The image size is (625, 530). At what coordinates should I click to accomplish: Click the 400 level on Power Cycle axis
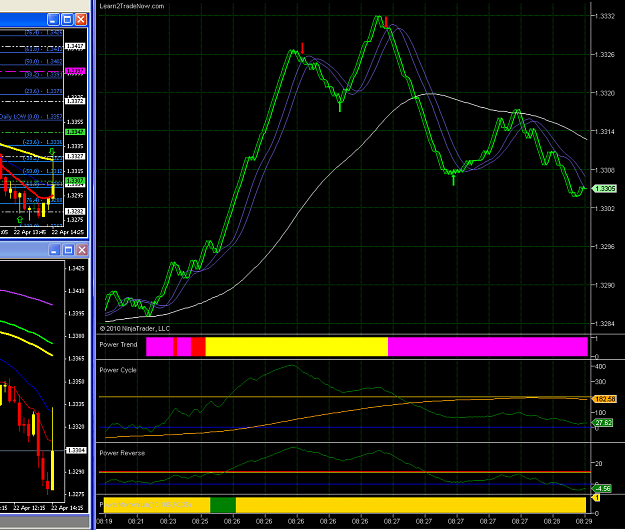(x=600, y=367)
